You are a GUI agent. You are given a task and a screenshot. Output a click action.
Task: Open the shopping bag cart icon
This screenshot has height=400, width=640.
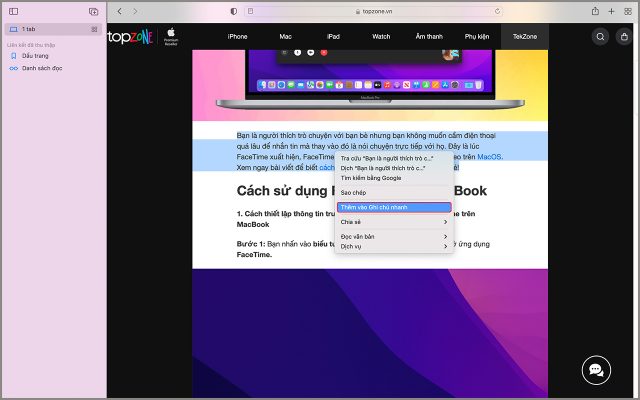[622, 36]
